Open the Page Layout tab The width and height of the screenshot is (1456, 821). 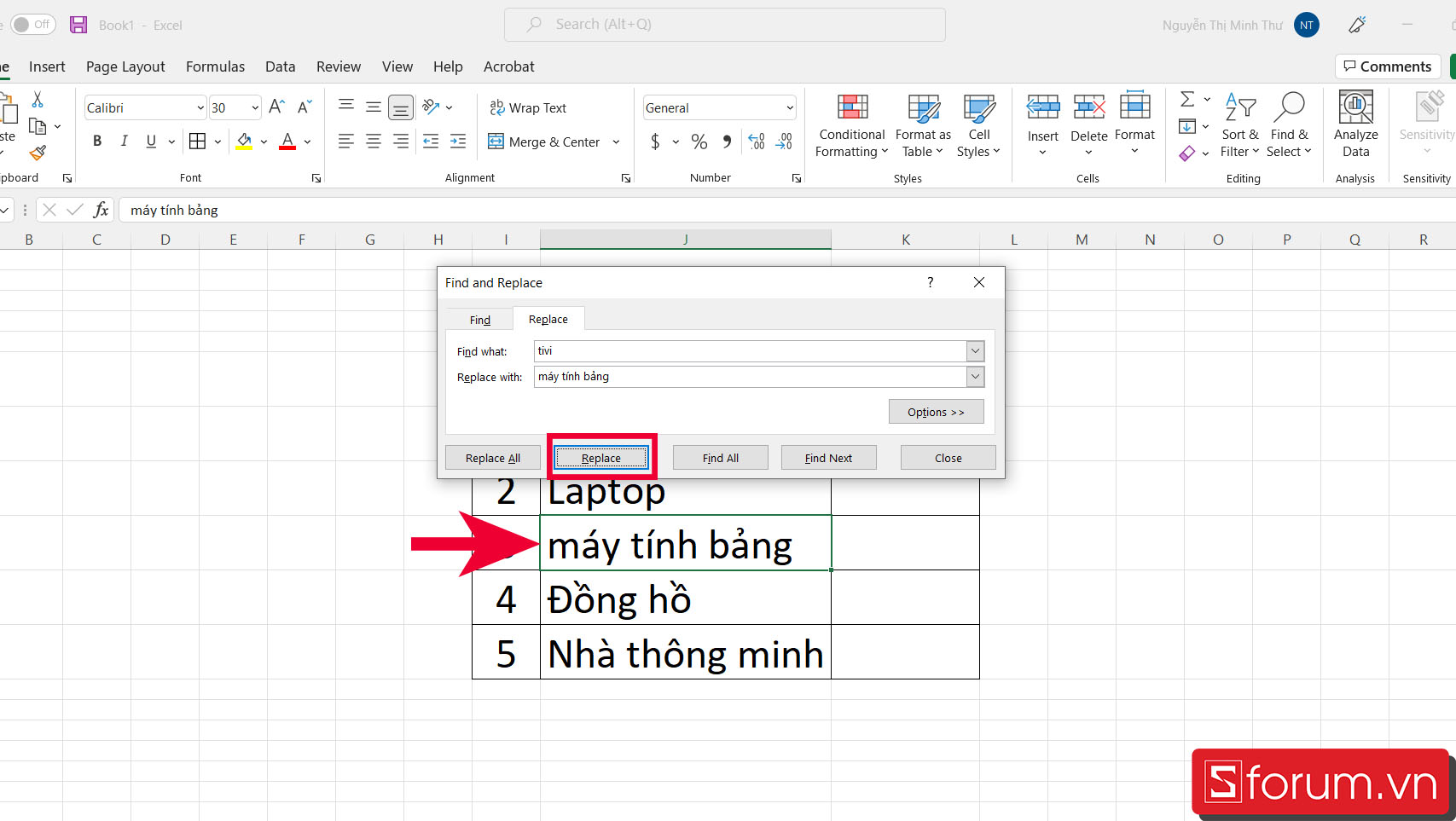tap(125, 66)
